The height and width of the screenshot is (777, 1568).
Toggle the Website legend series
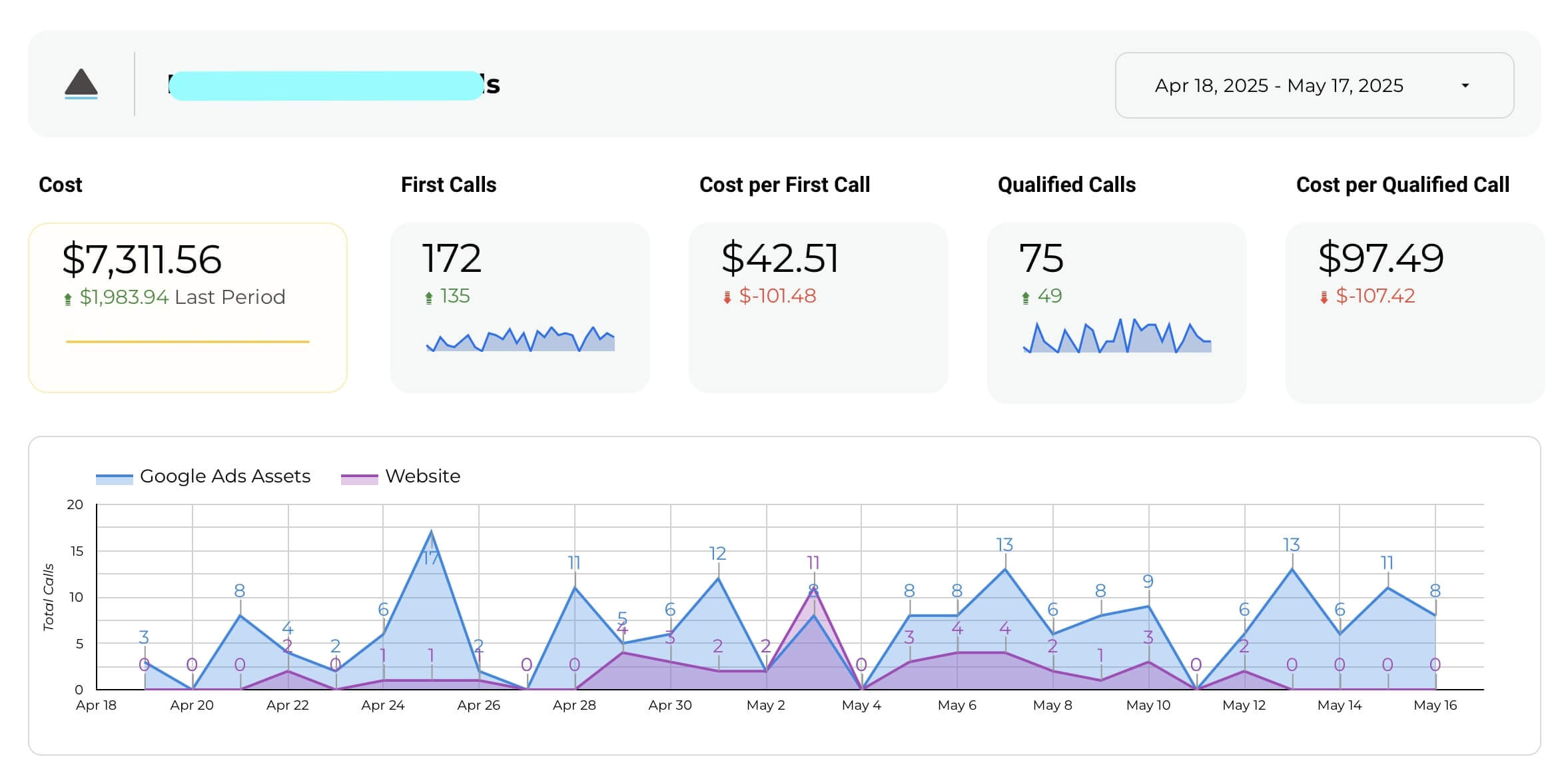(400, 476)
